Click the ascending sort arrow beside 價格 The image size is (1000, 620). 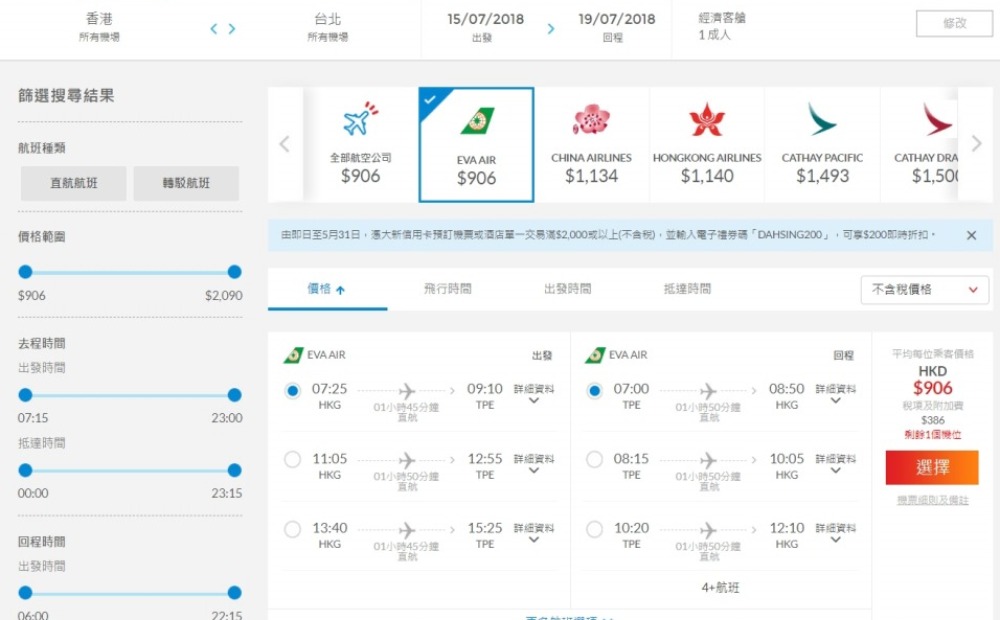pos(341,290)
